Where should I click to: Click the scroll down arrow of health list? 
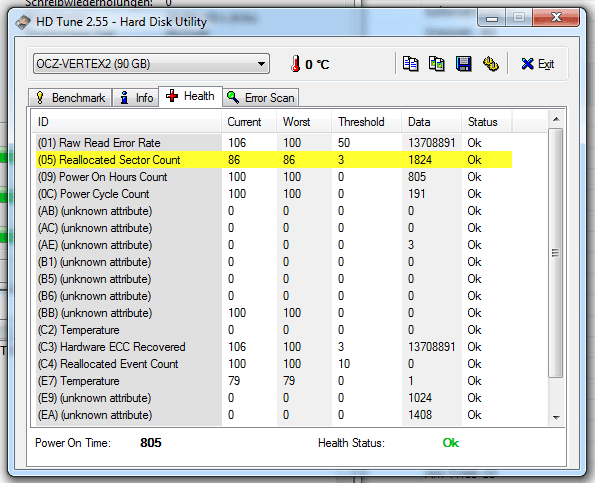click(x=556, y=417)
